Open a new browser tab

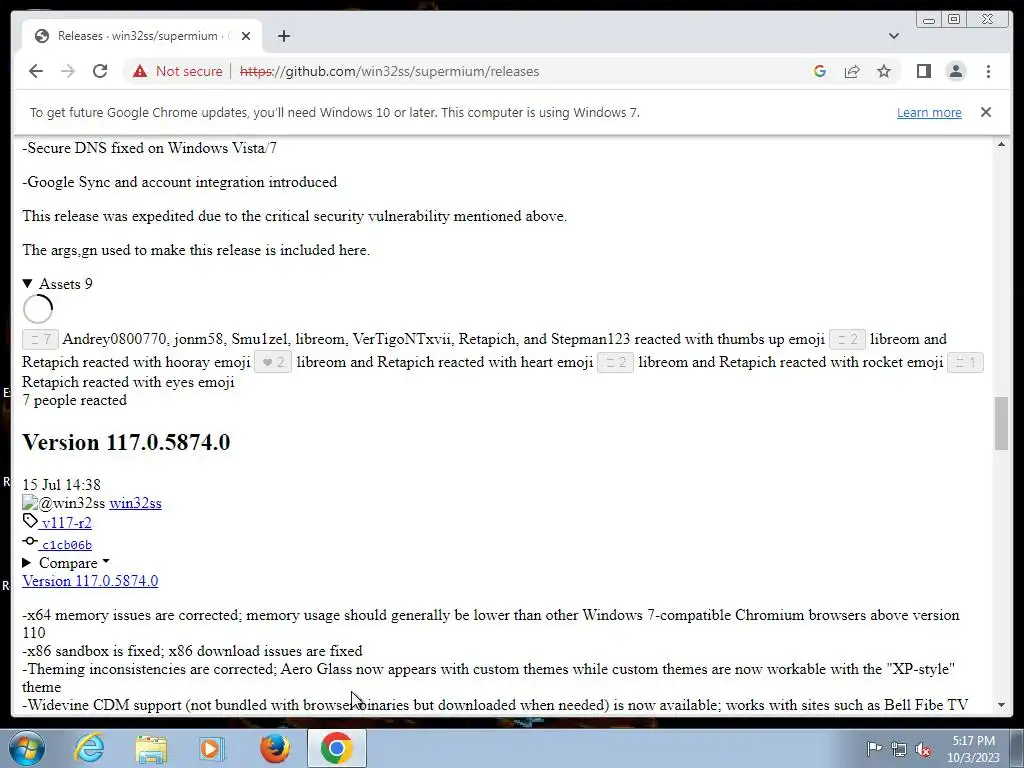[x=283, y=36]
